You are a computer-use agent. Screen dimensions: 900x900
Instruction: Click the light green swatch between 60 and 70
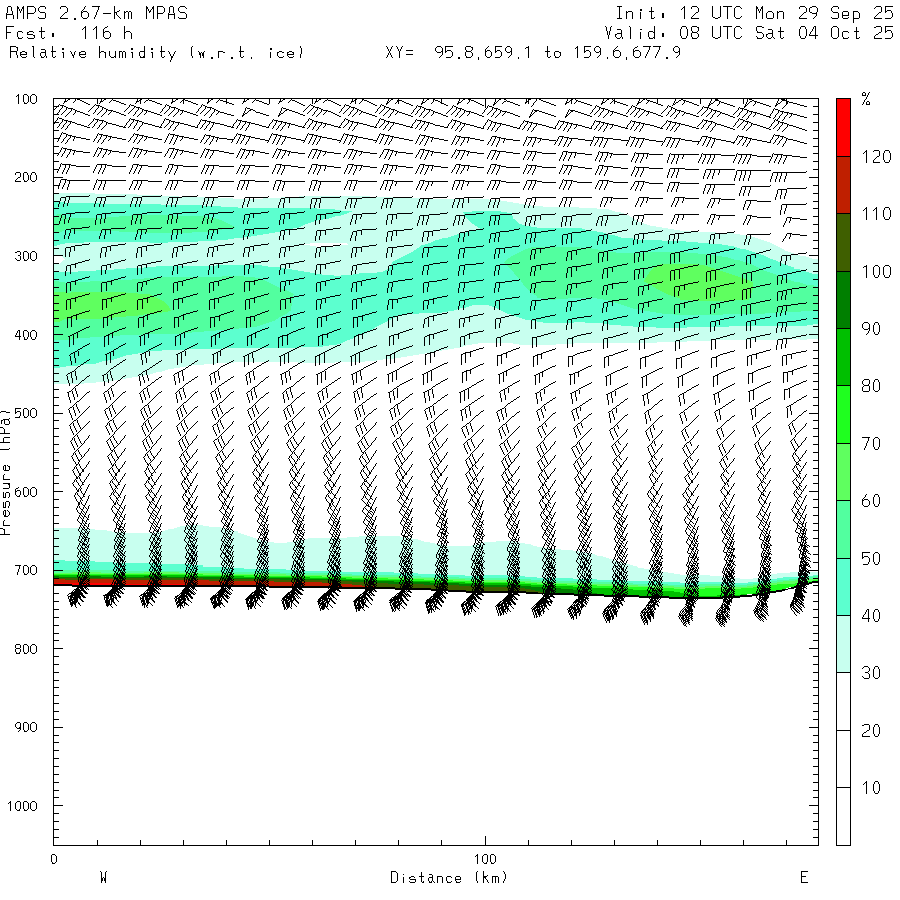click(x=843, y=472)
